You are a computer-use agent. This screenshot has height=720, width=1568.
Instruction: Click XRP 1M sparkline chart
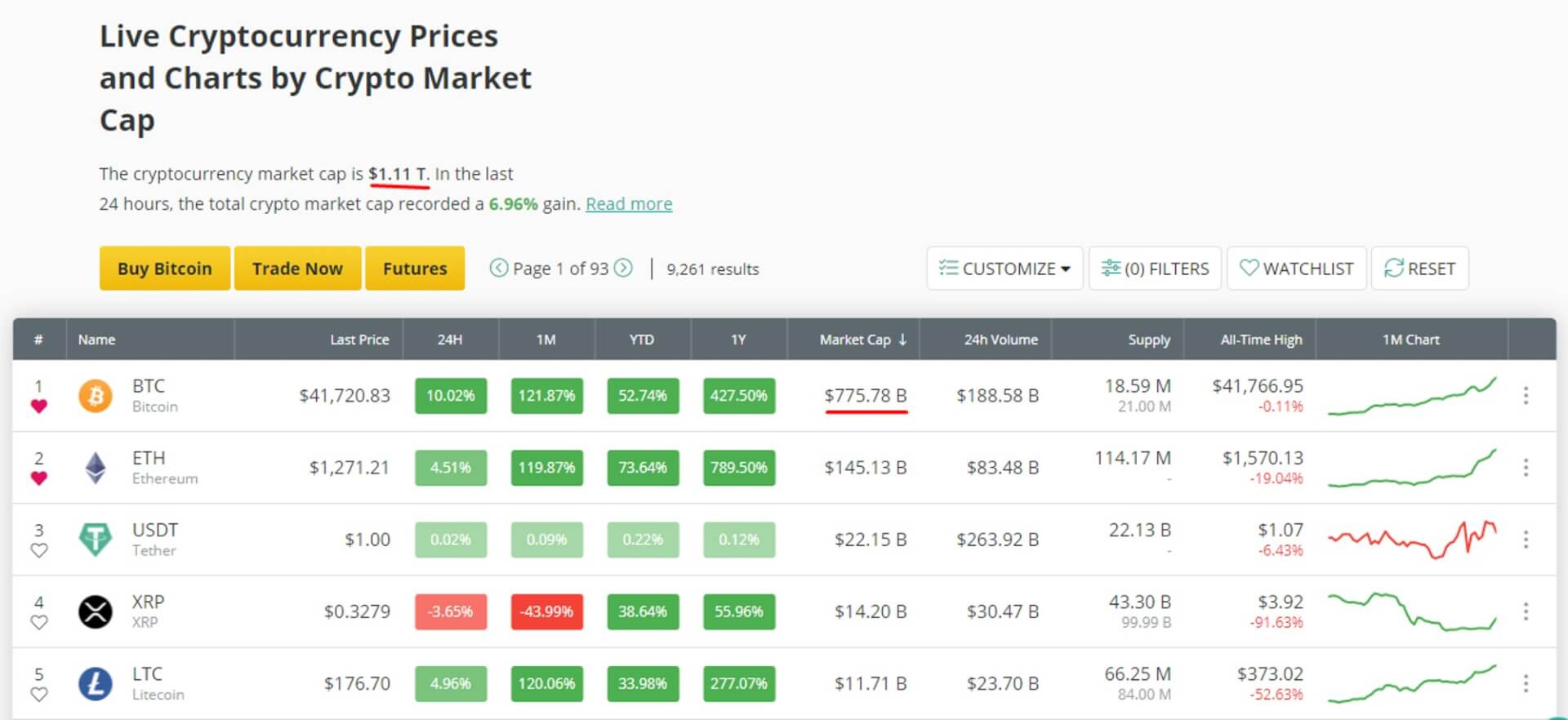[x=1412, y=611]
